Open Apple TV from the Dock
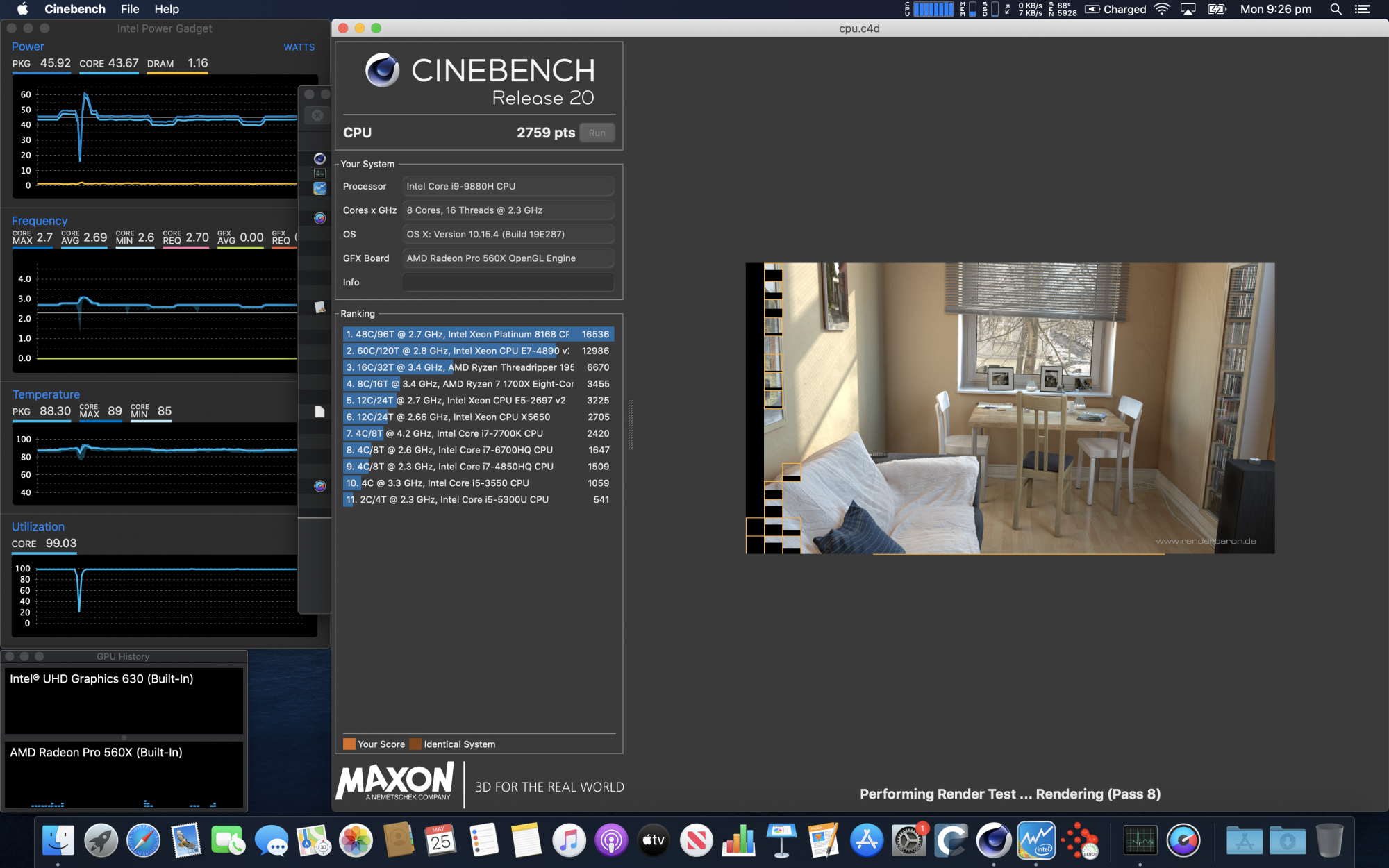 click(x=654, y=840)
